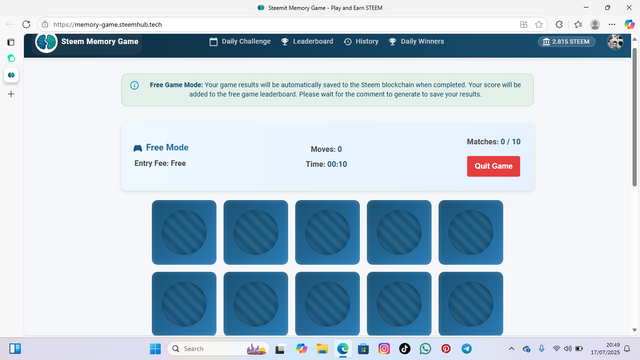Flip the second card in the top row

pos(256,232)
